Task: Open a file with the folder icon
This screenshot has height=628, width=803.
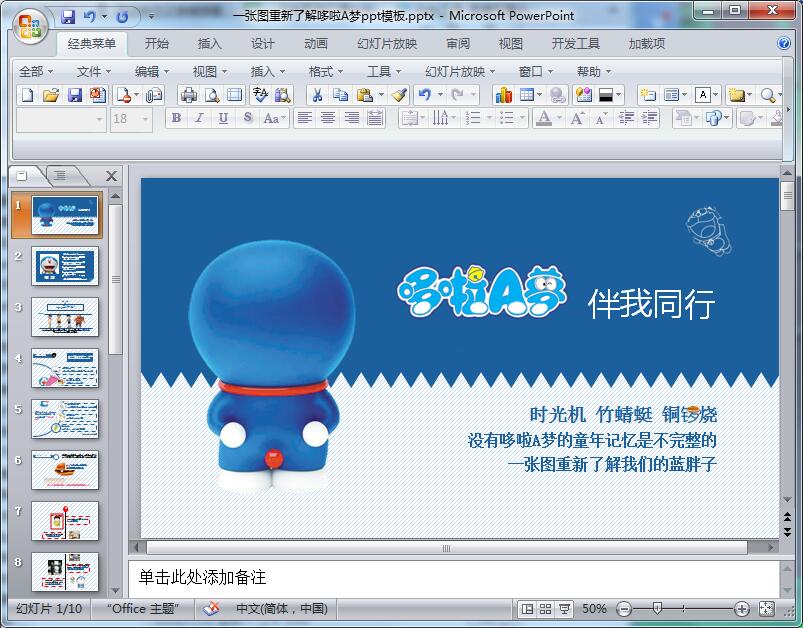Action: pos(50,95)
